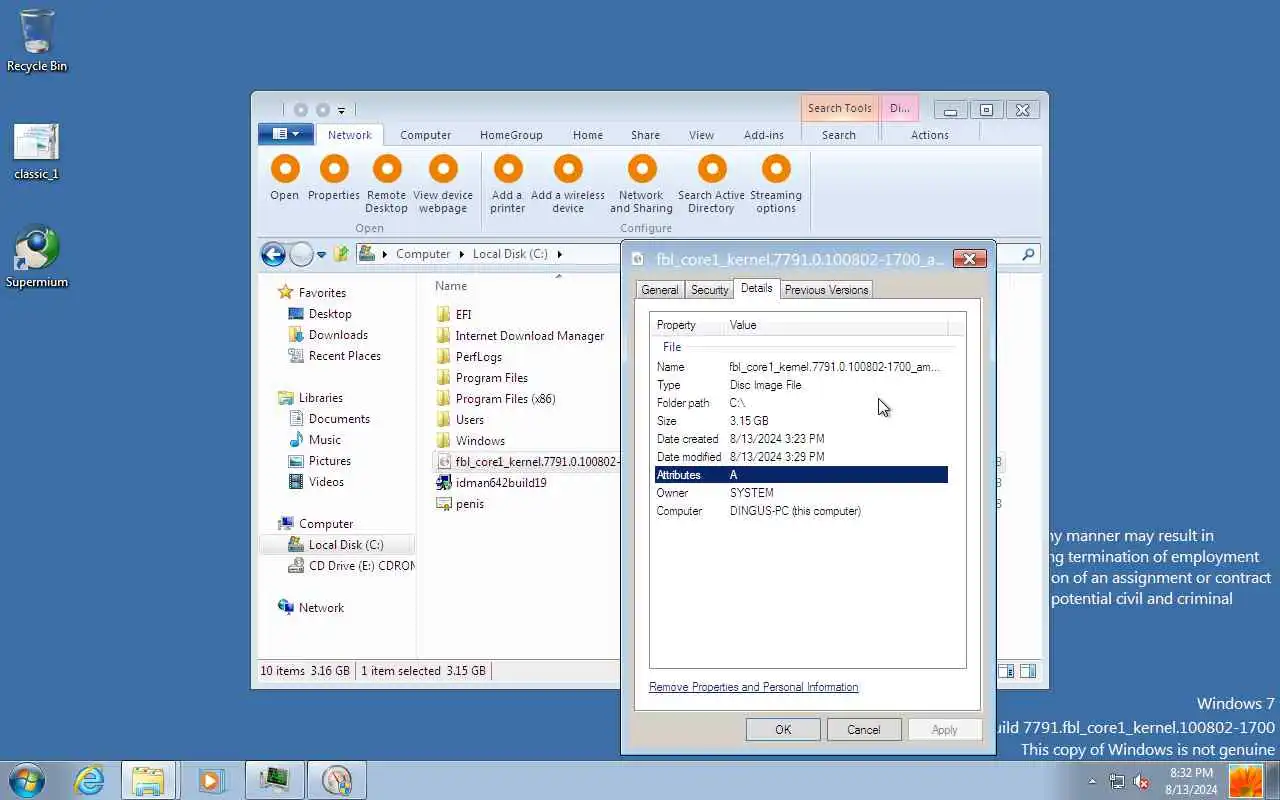This screenshot has width=1280, height=800.
Task: Open the blue File menu dropdown
Action: point(286,134)
